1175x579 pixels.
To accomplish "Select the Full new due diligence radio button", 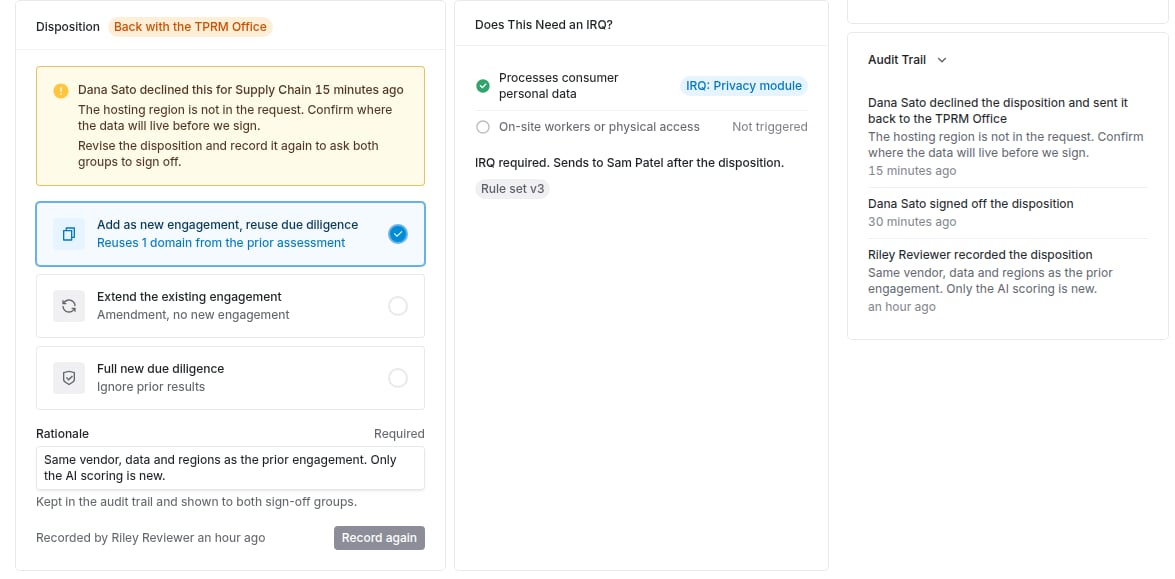I will 398,378.
